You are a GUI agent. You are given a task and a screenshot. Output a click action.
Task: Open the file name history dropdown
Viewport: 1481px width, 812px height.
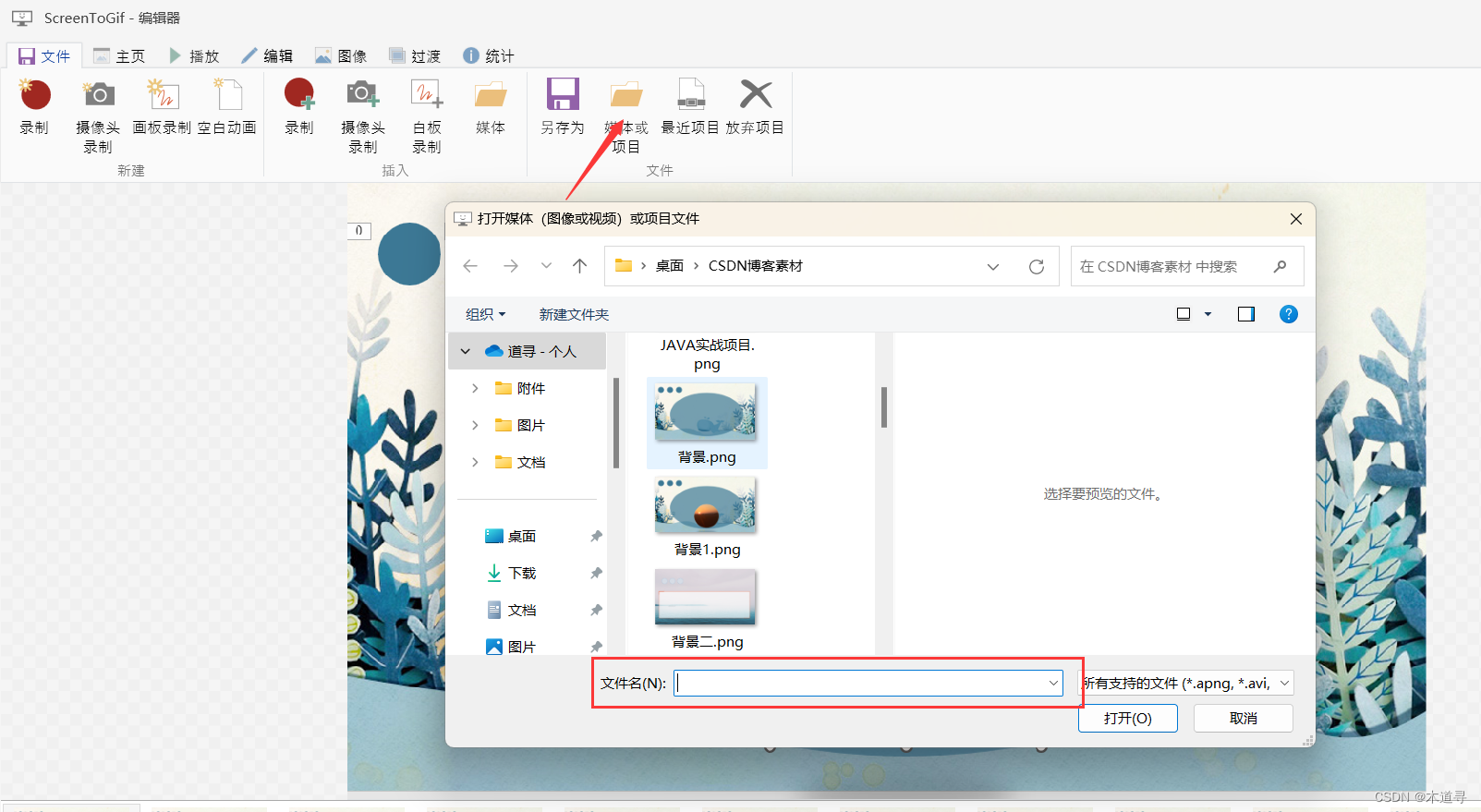pyautogui.click(x=1053, y=684)
